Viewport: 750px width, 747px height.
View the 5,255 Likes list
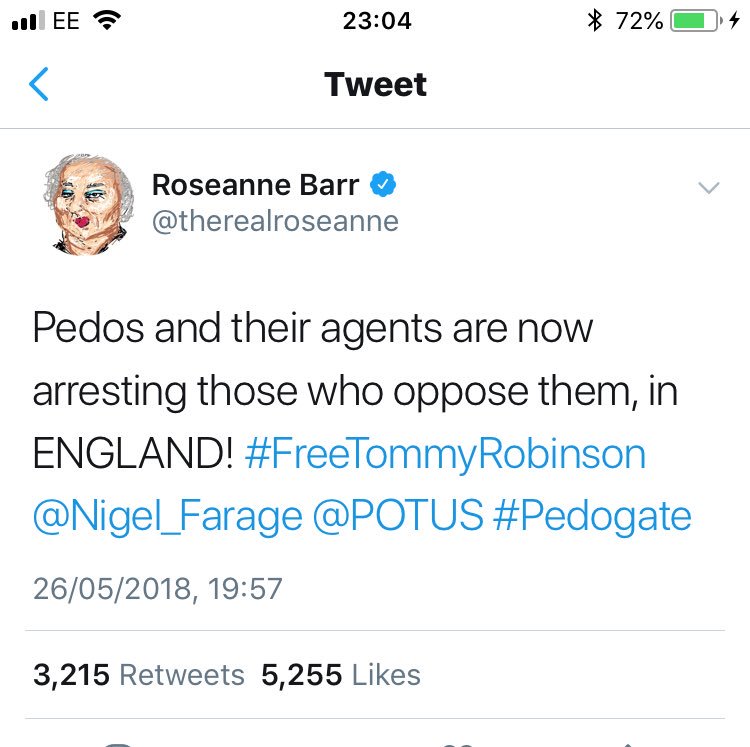pos(340,675)
